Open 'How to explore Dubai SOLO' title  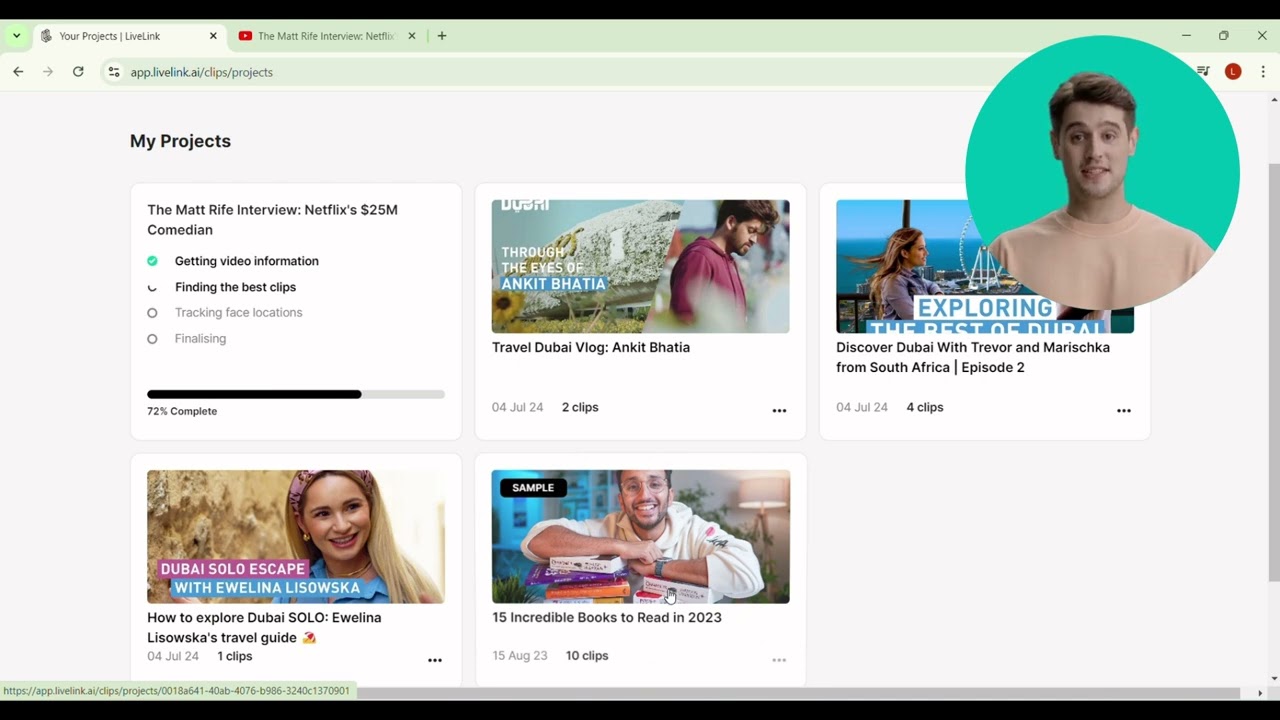click(264, 627)
